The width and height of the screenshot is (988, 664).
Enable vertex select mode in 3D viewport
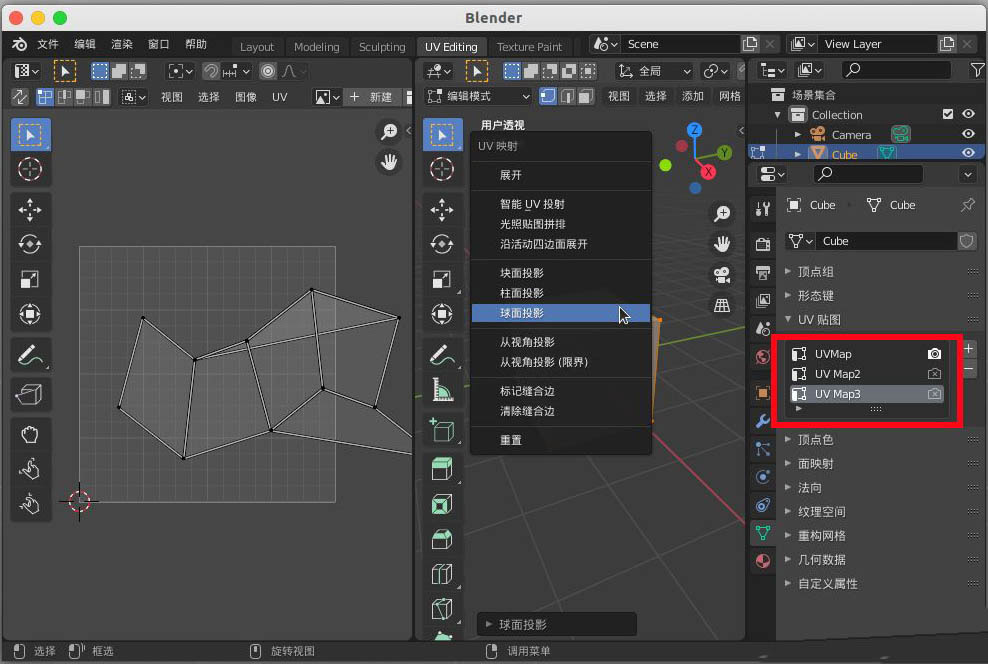[548, 96]
